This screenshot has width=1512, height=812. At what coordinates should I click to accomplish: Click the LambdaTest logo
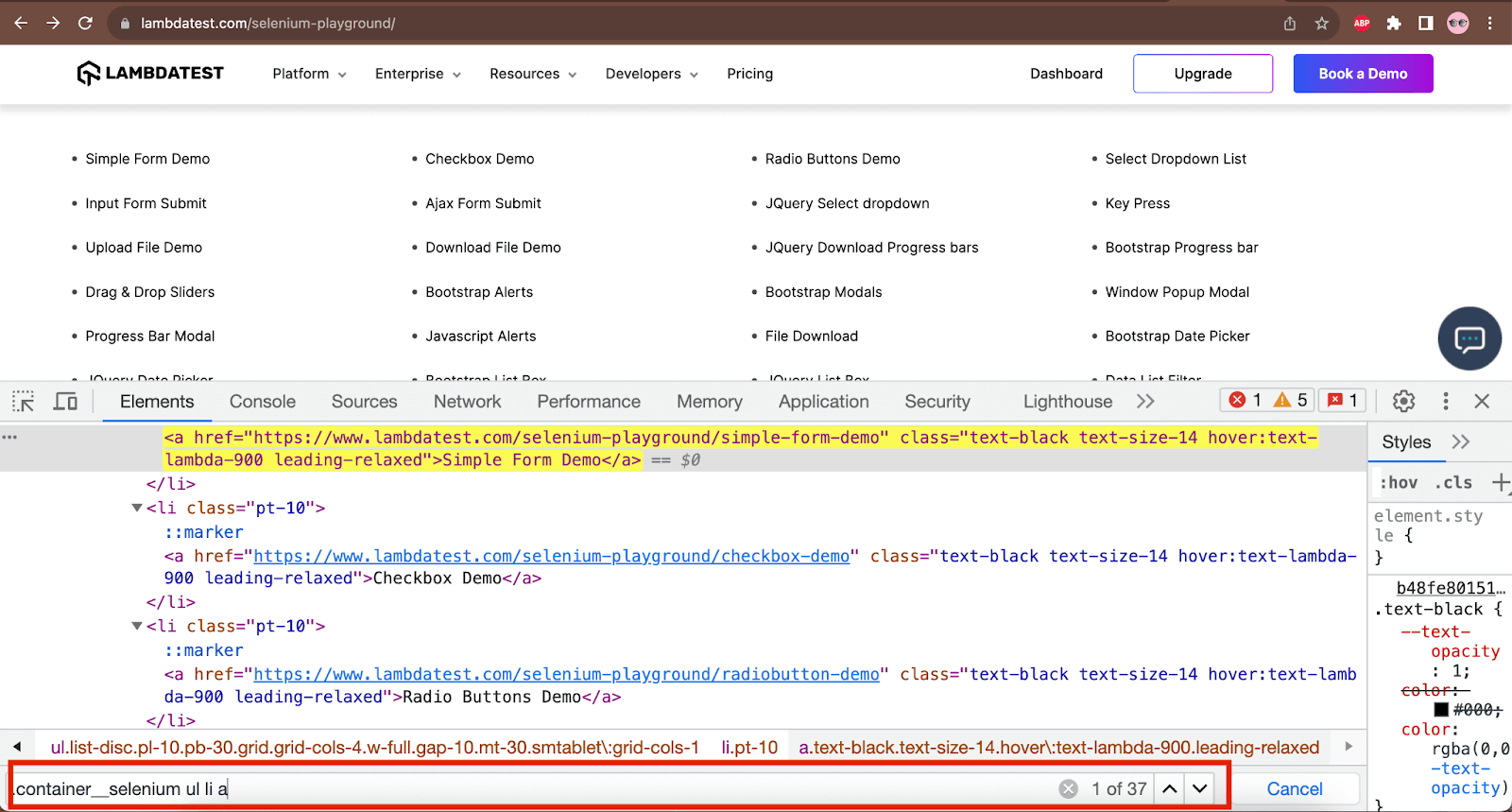(150, 73)
